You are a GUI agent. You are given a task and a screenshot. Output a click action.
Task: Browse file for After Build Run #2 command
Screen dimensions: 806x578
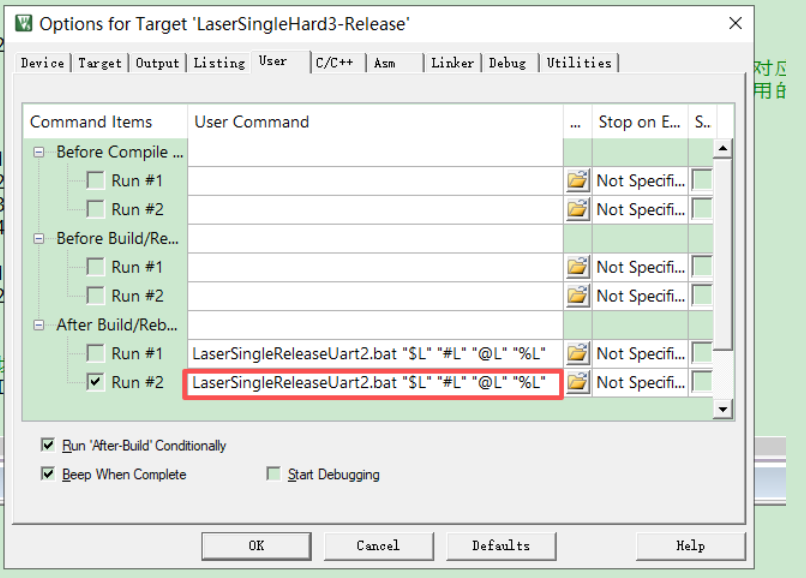coord(577,382)
